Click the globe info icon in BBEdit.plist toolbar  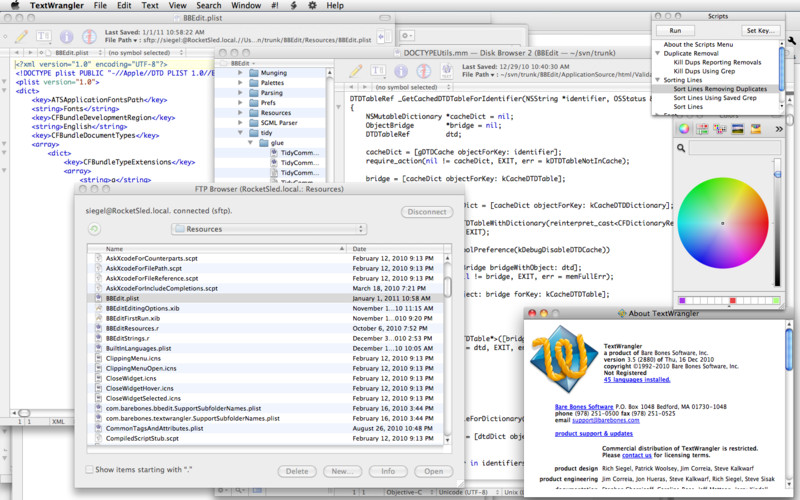click(89, 36)
